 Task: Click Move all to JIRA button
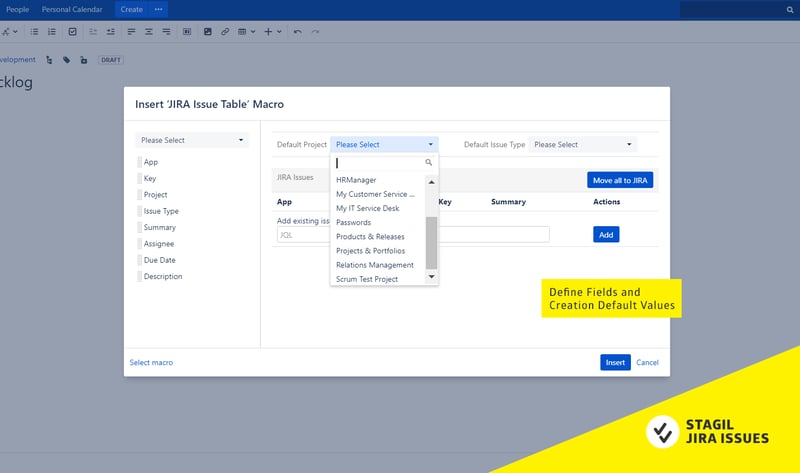pyautogui.click(x=620, y=180)
